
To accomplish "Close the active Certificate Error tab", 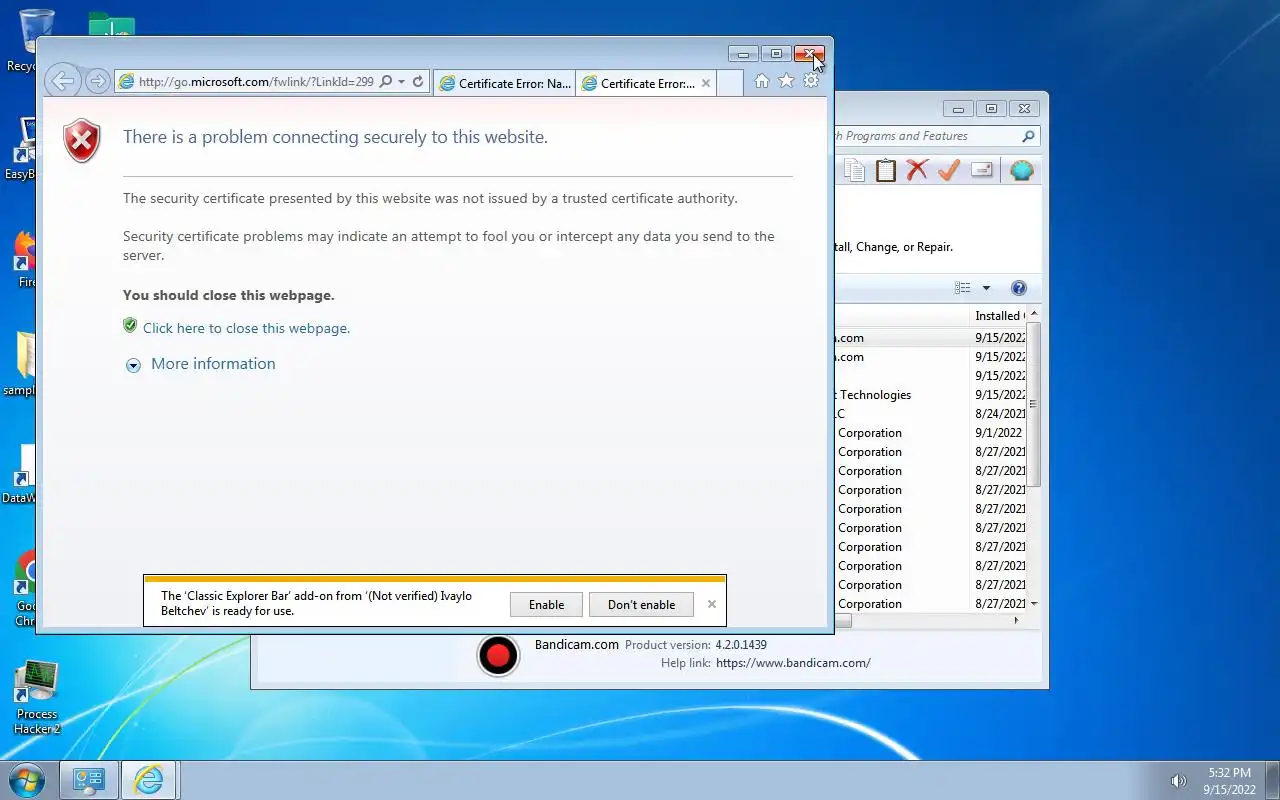I will pyautogui.click(x=706, y=83).
